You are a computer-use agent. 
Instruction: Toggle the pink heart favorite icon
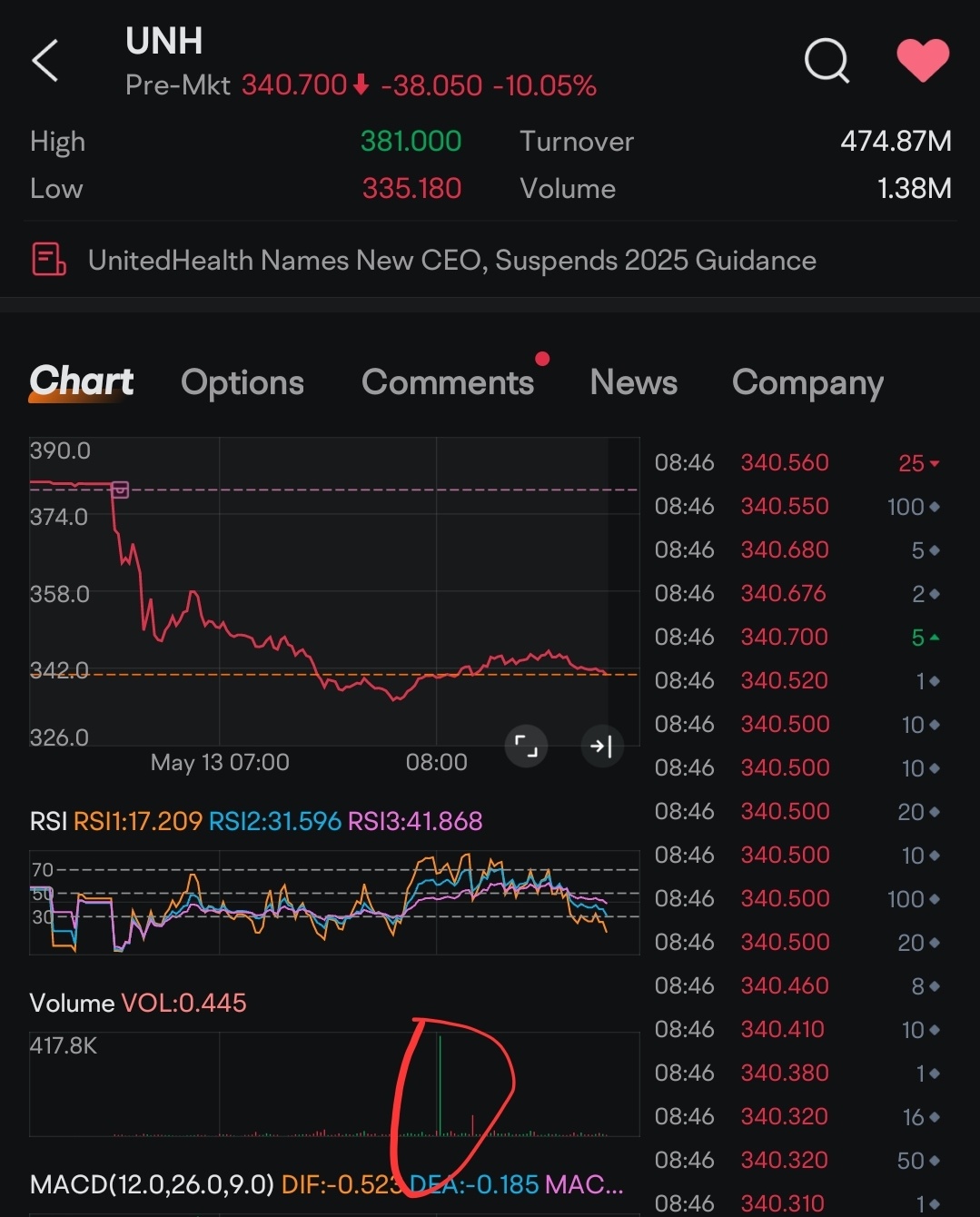click(923, 61)
